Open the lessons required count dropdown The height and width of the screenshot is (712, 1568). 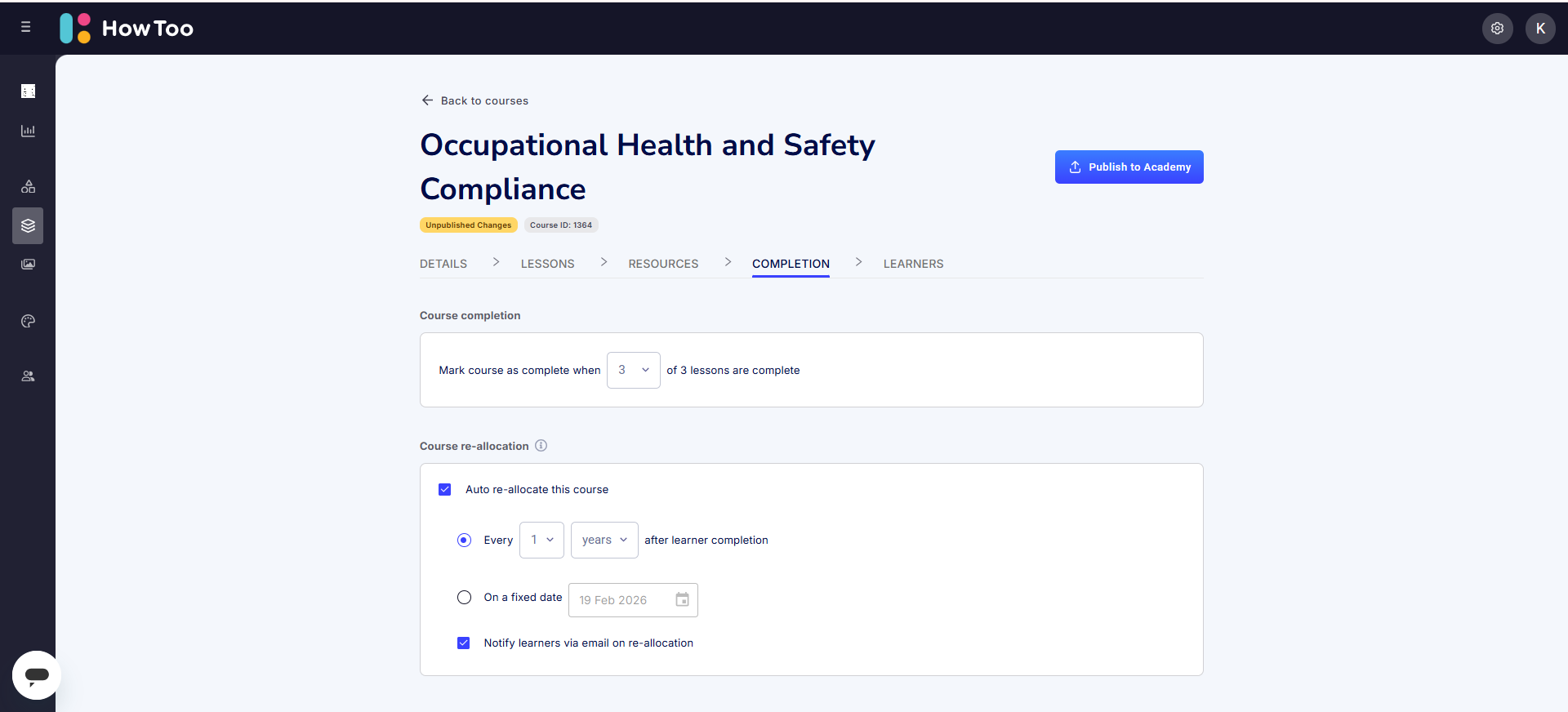pos(633,371)
